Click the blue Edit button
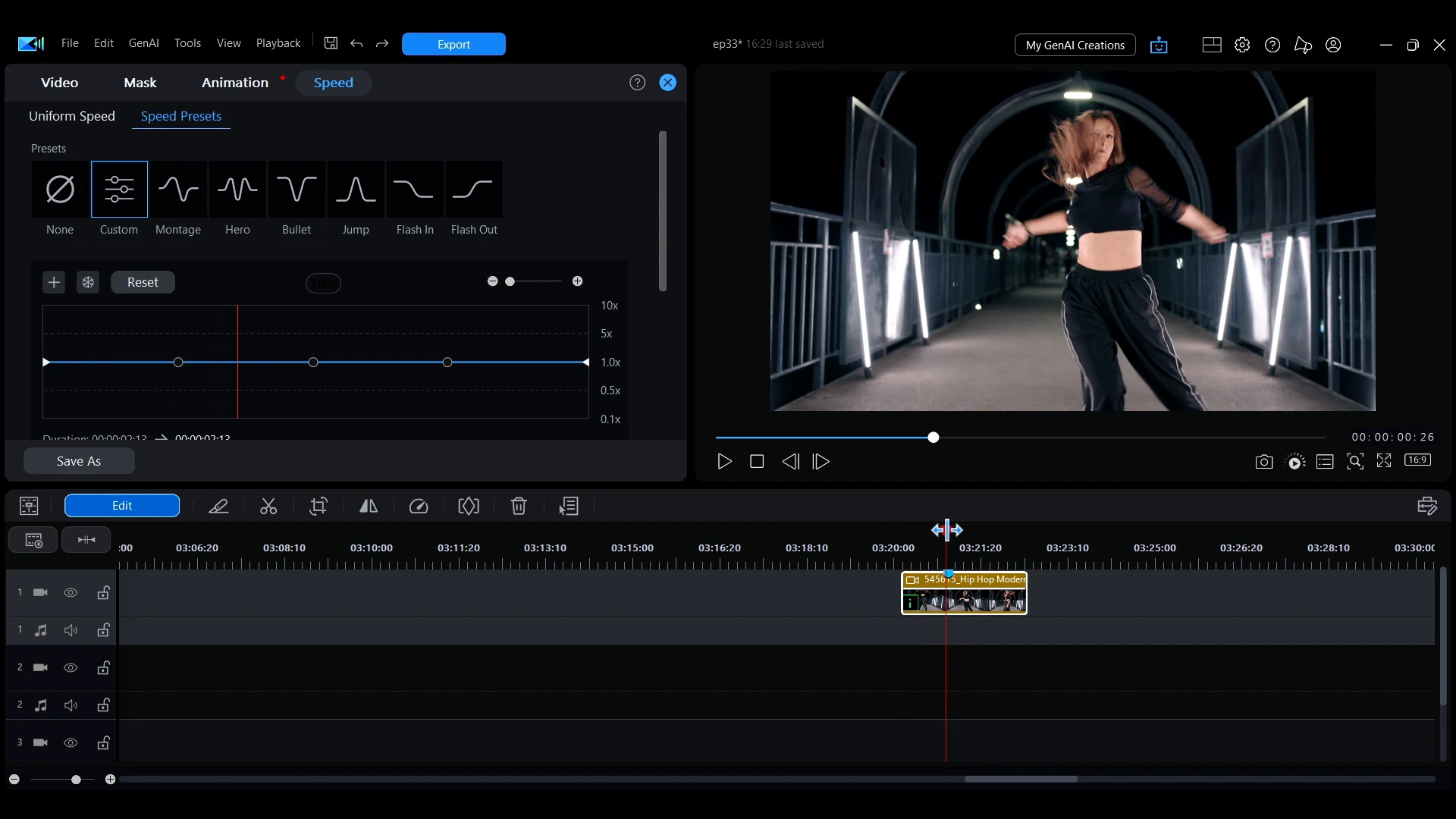The width and height of the screenshot is (1456, 819). pos(122,506)
